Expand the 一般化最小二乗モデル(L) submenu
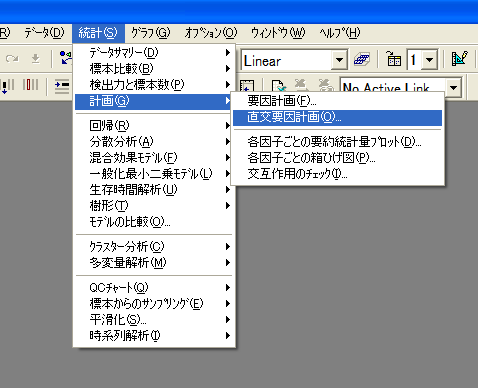 tap(154, 173)
